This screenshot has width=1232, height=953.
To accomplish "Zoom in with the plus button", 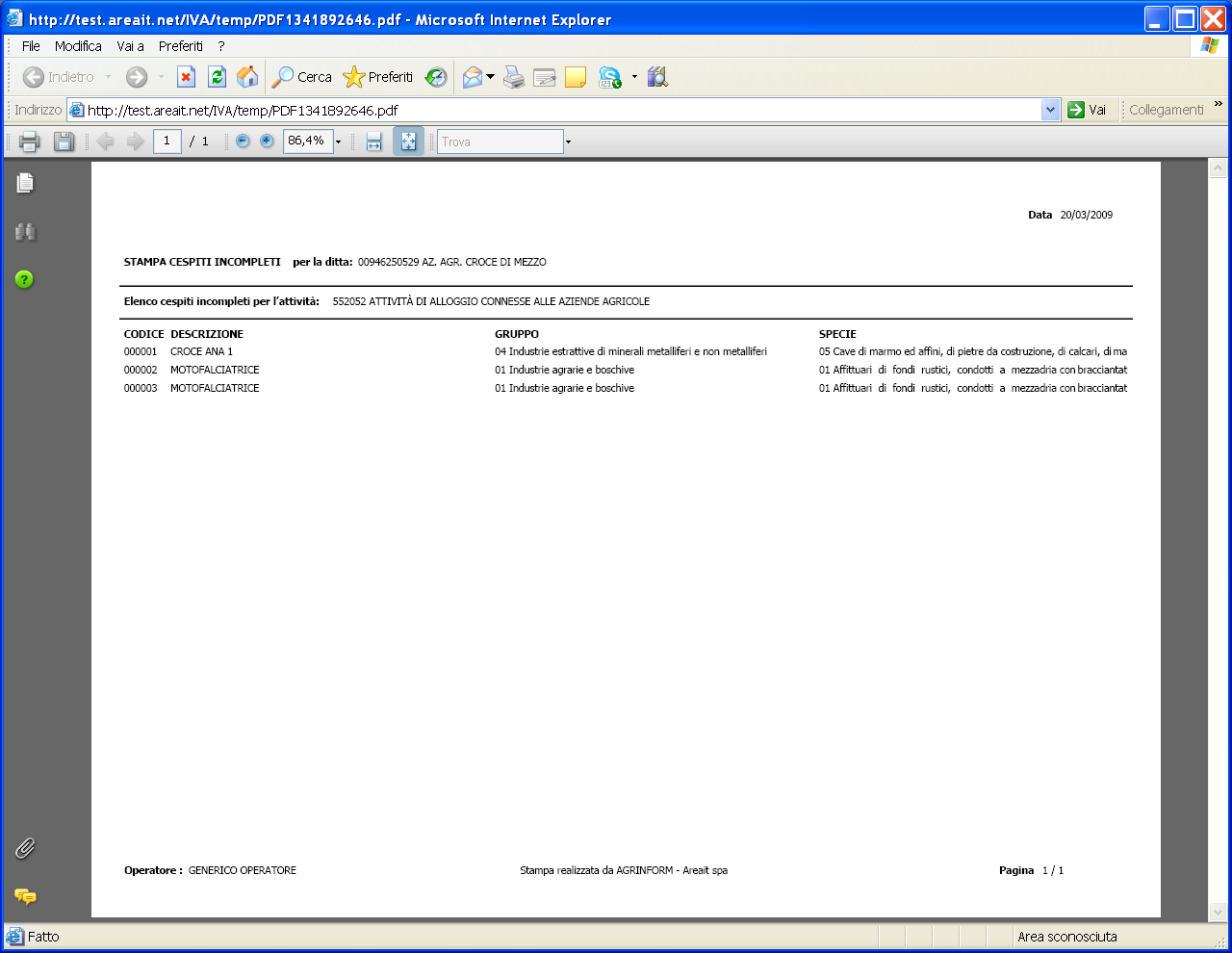I will tap(267, 142).
